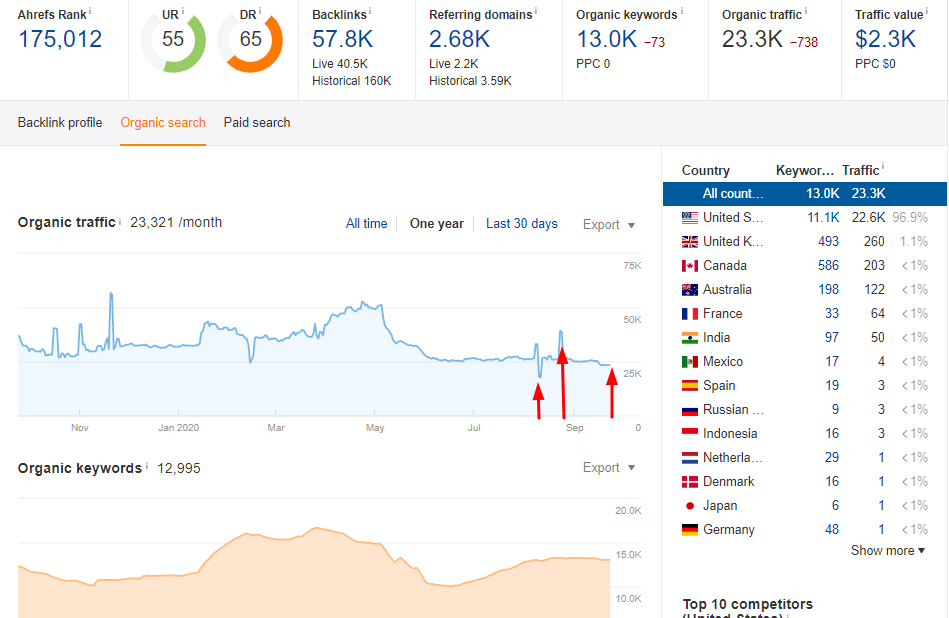Open Australia keywords count 198
Image resolution: width=949 pixels, height=618 pixels.
tap(828, 289)
